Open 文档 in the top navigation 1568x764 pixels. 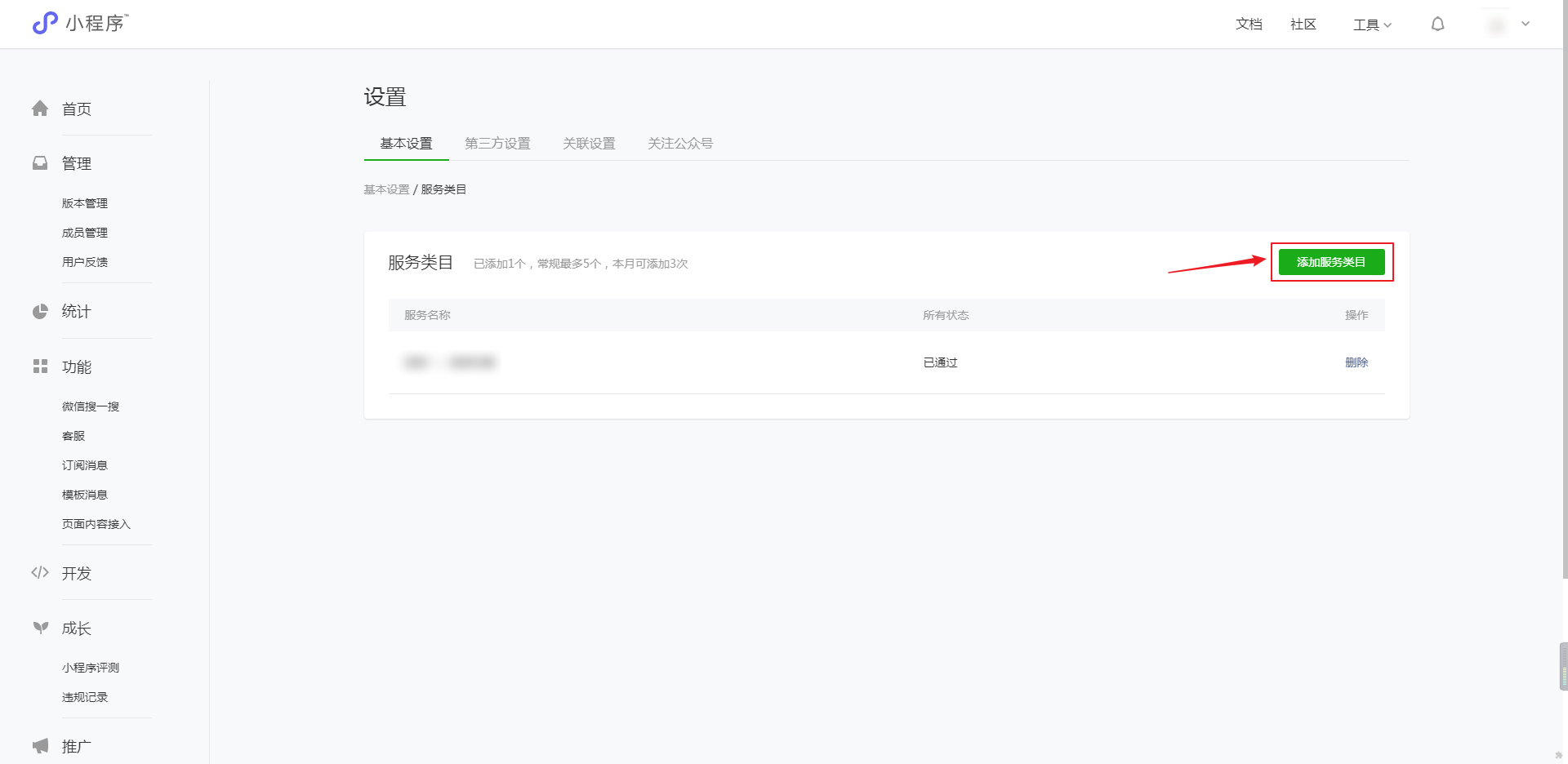1249,24
